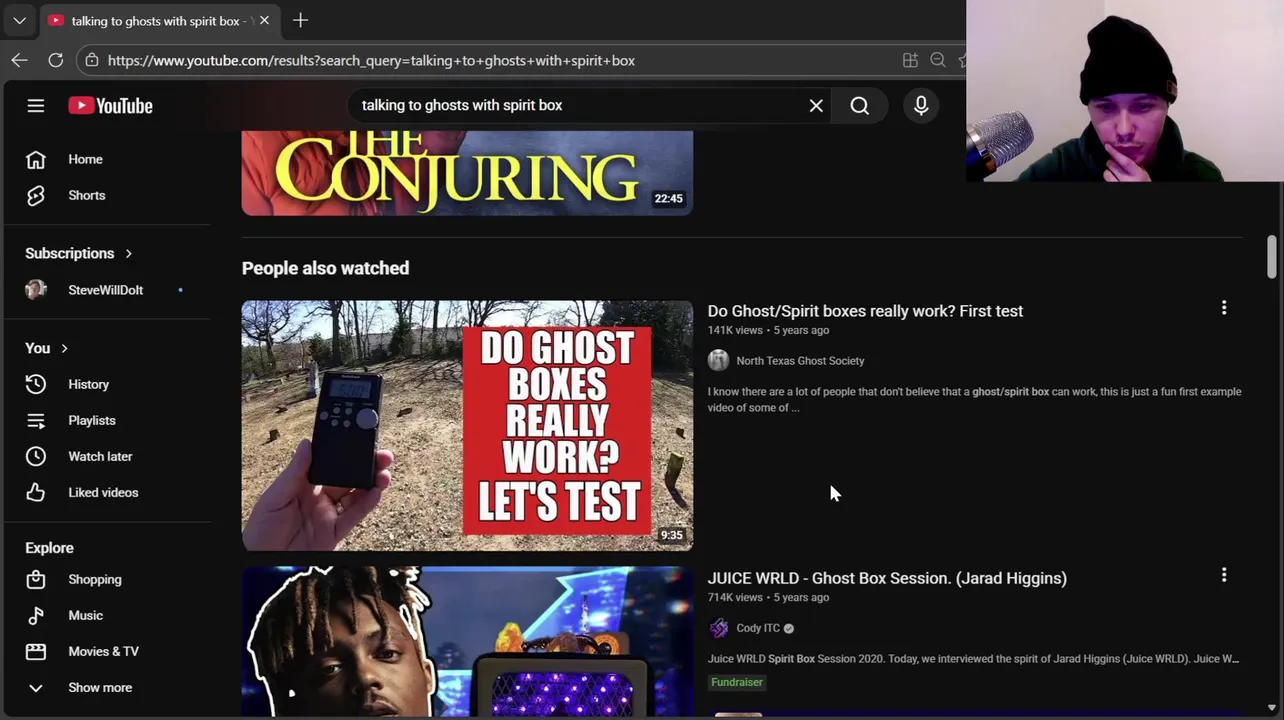Visit the North Texas Ghost Society channel name

point(800,361)
